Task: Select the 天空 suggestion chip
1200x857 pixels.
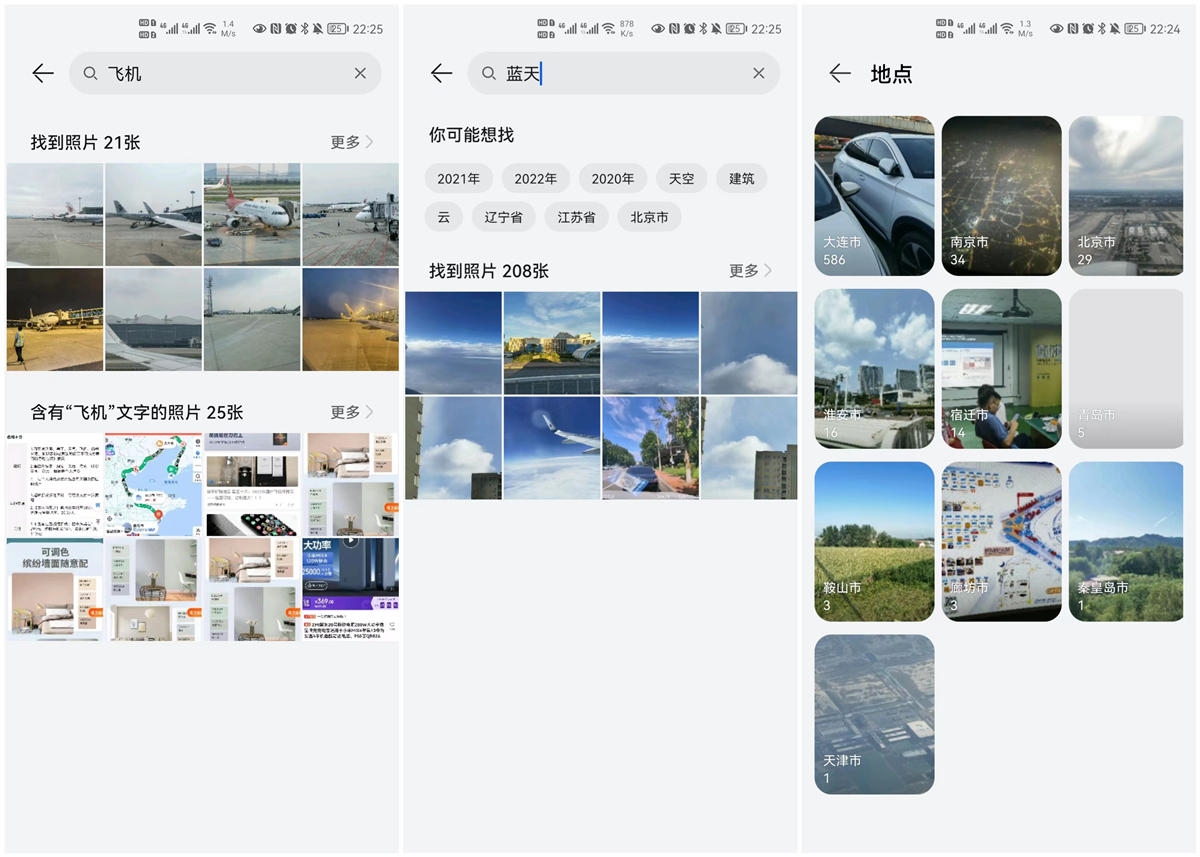Action: click(x=681, y=178)
